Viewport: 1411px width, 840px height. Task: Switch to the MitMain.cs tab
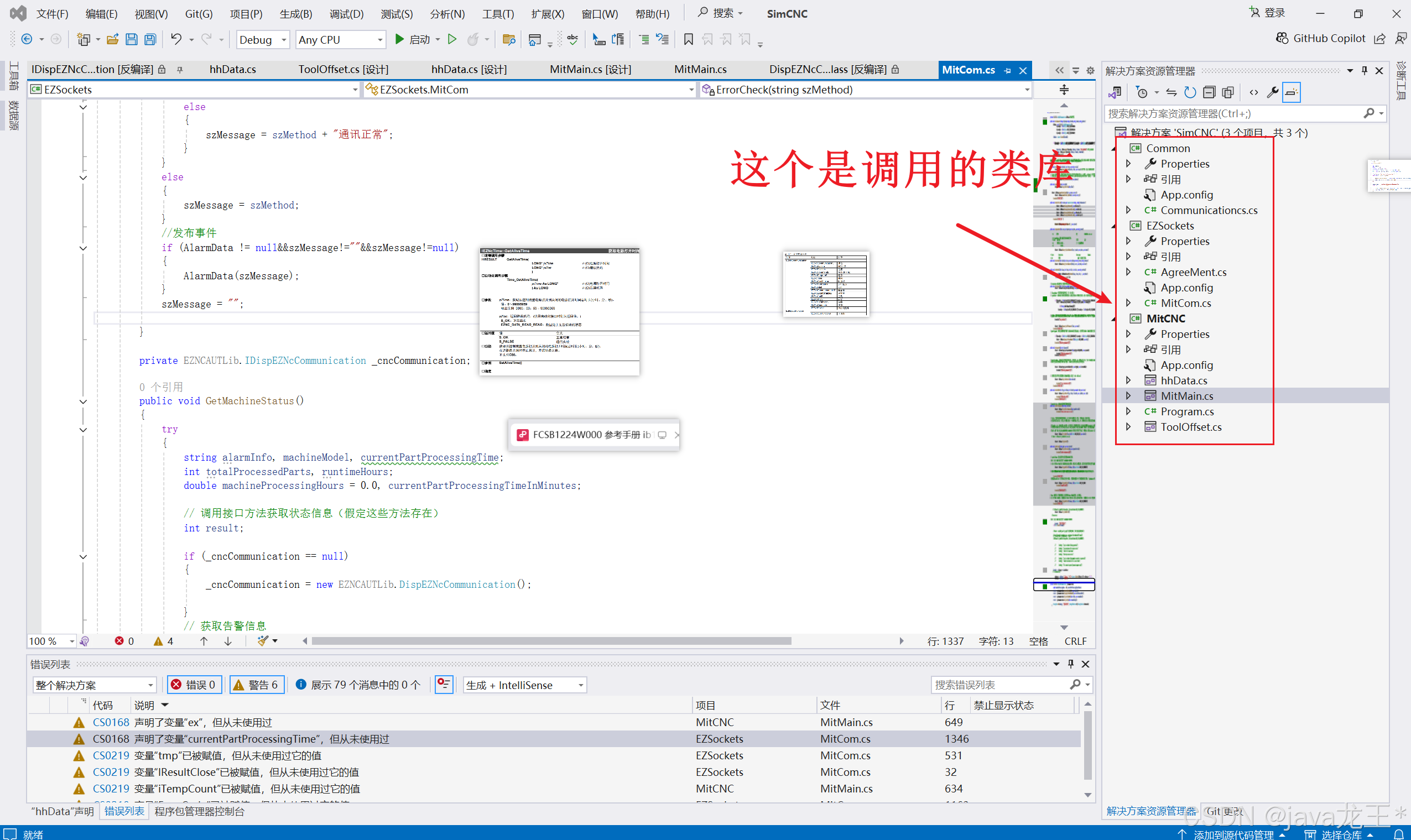[700, 70]
